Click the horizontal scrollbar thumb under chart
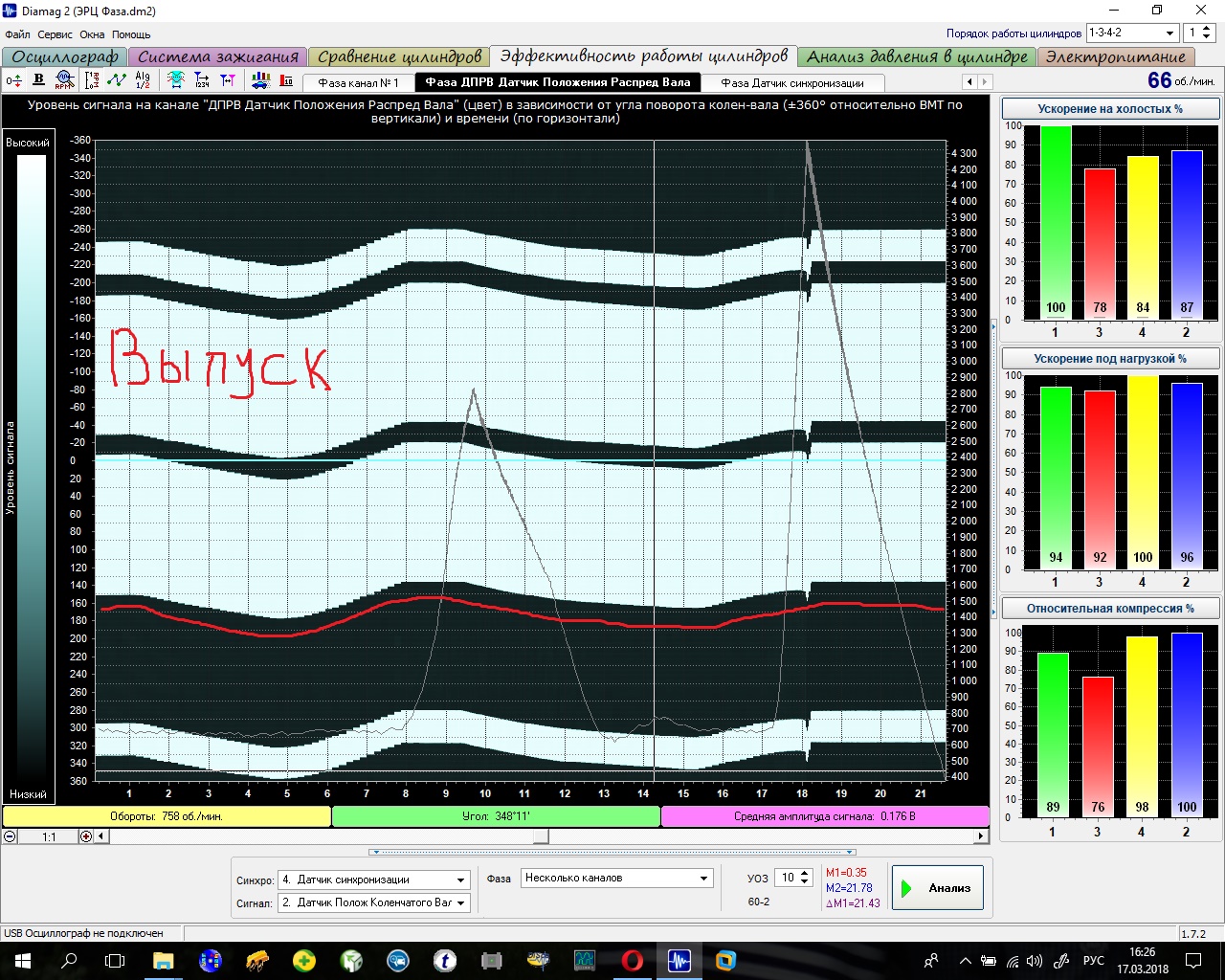The height and width of the screenshot is (980, 1225). click(541, 836)
